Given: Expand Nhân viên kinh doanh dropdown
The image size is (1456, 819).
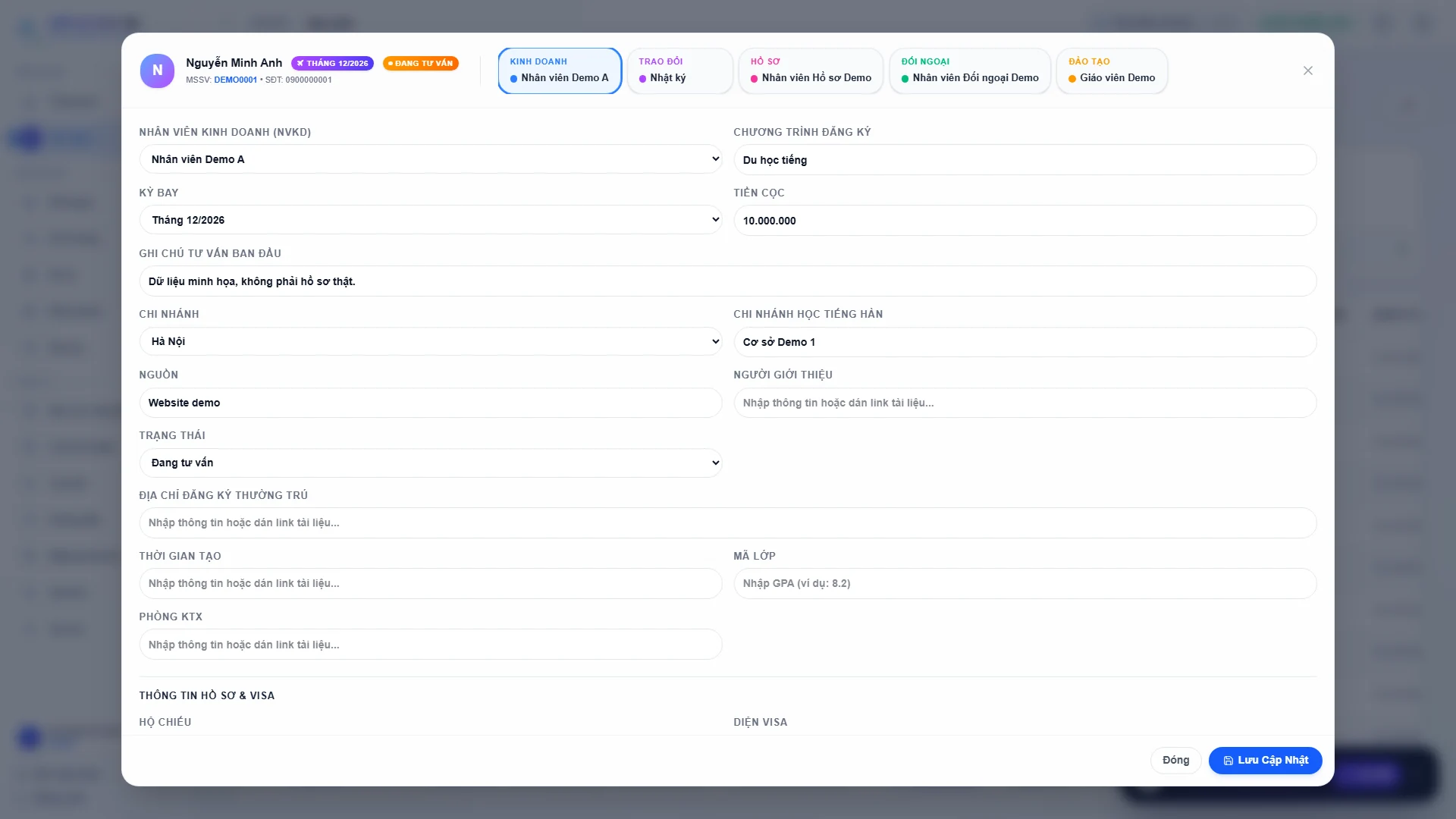Looking at the screenshot, I should 431,159.
